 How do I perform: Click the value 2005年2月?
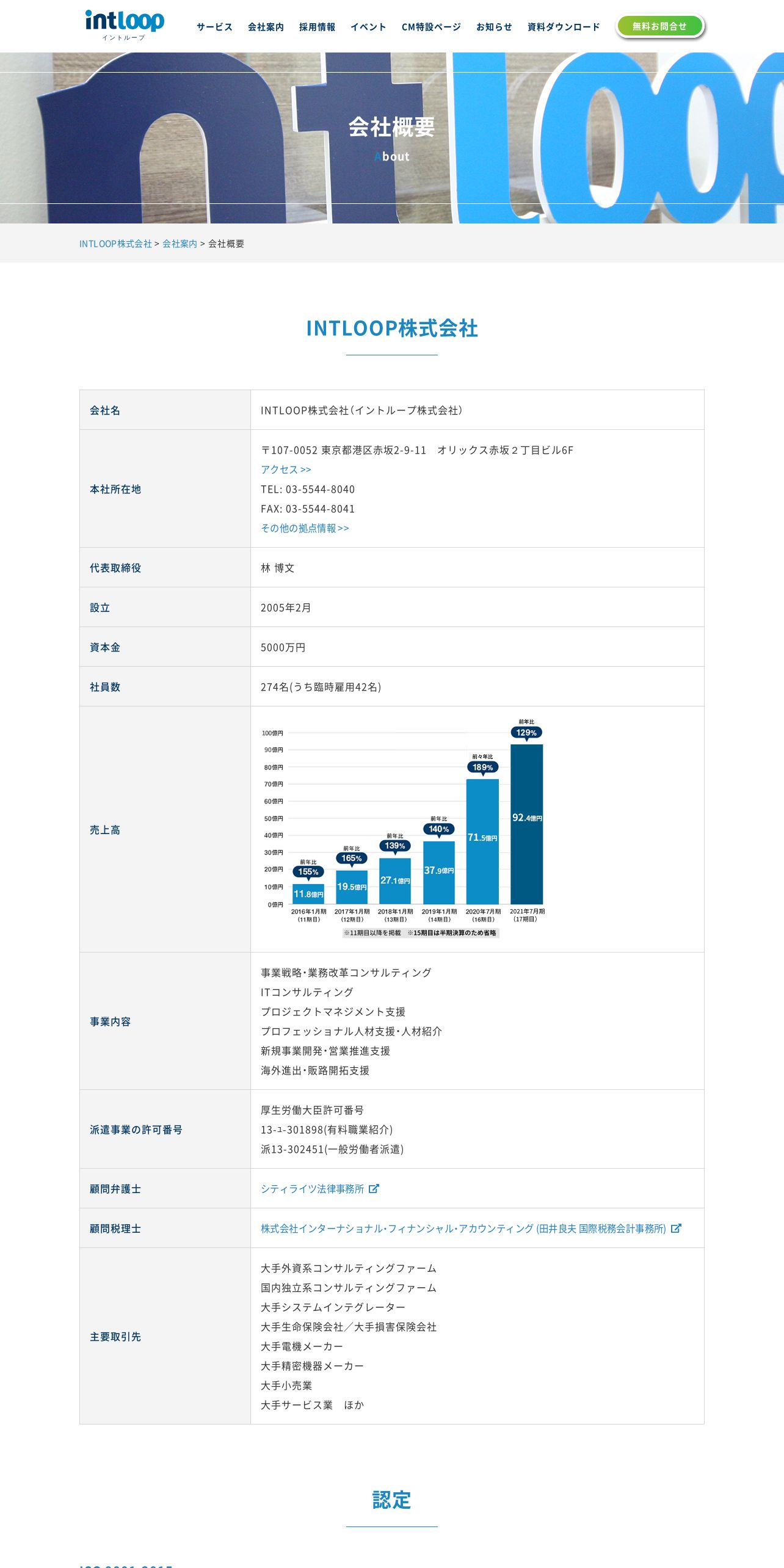(286, 608)
